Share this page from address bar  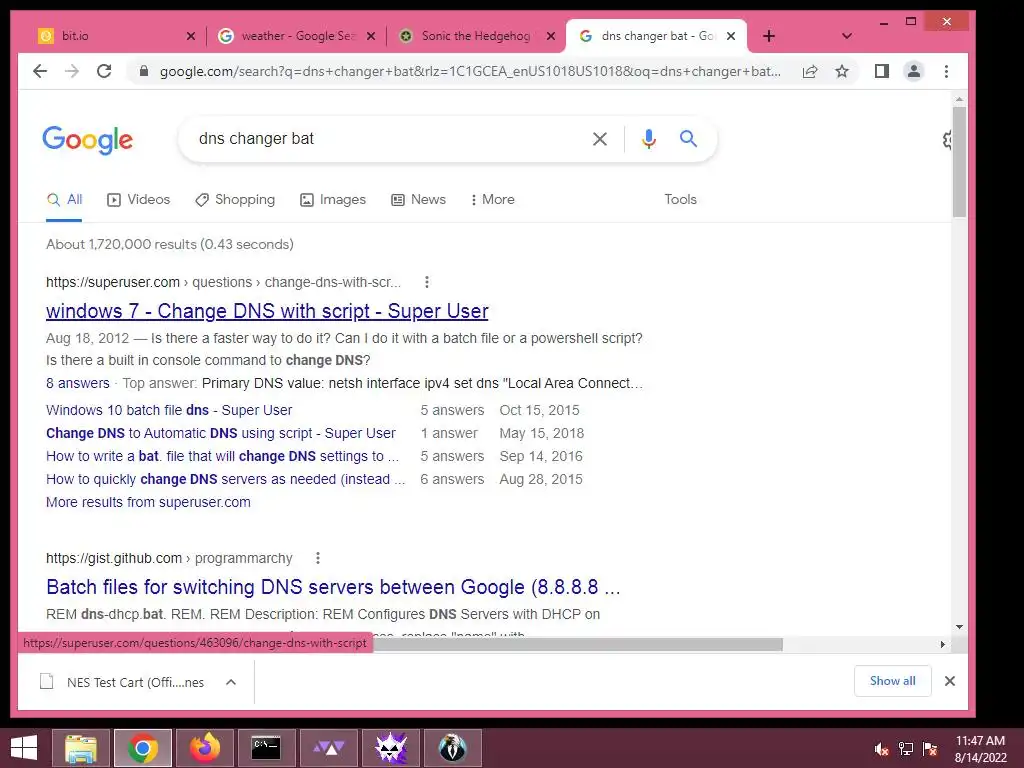(x=810, y=71)
